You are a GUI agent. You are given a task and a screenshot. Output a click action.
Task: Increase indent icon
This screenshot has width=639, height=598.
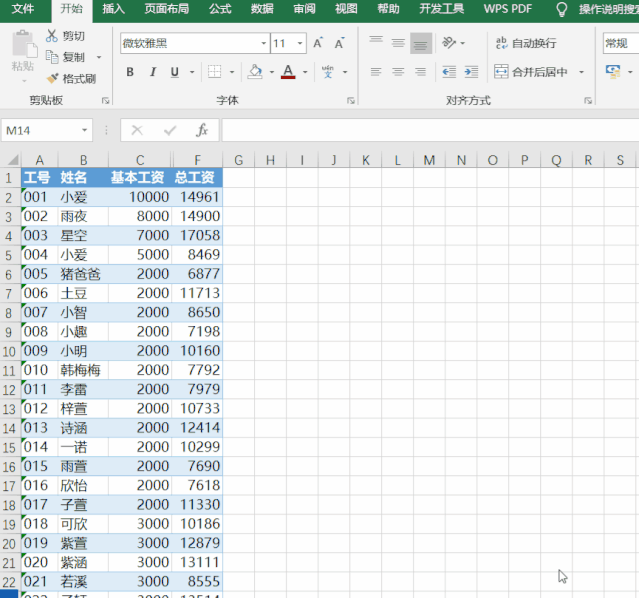click(472, 72)
